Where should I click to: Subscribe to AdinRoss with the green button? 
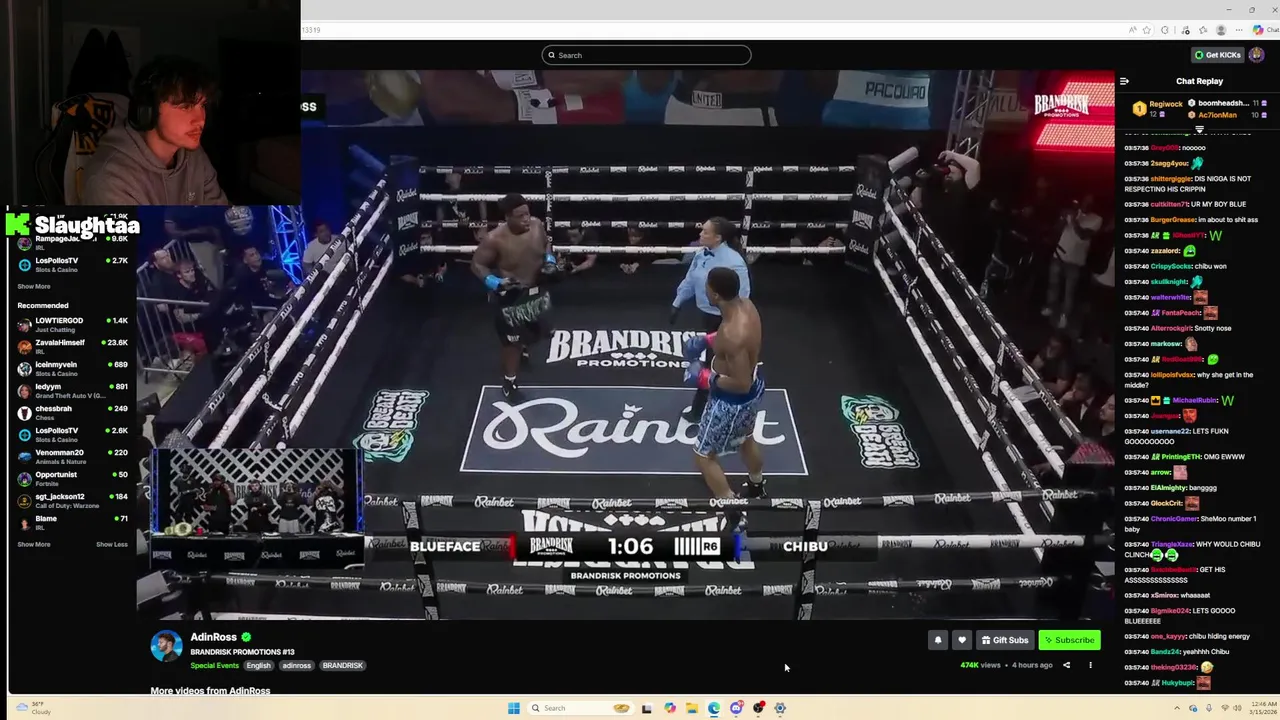coord(1070,640)
